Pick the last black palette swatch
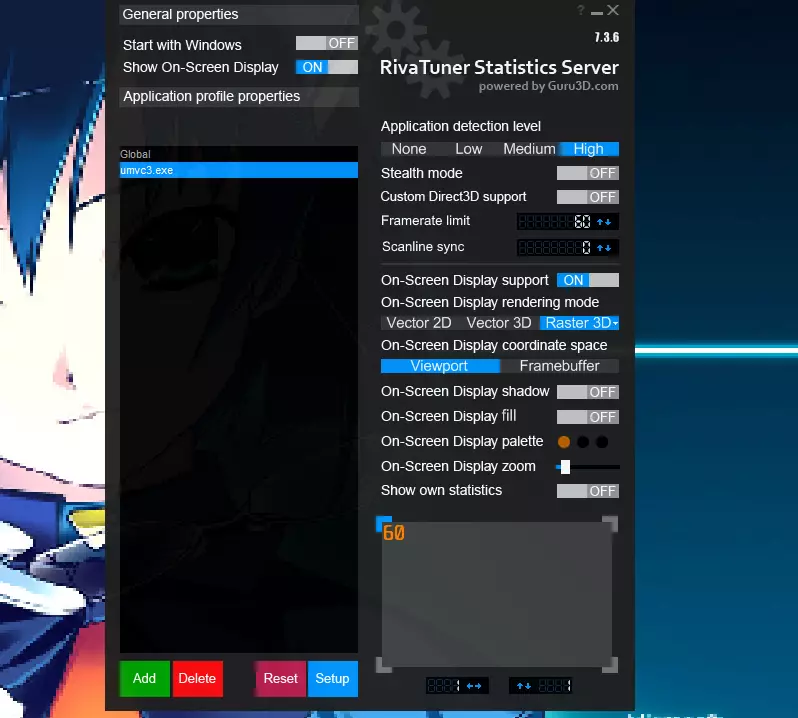Viewport: 798px width, 718px height. pyautogui.click(x=602, y=442)
